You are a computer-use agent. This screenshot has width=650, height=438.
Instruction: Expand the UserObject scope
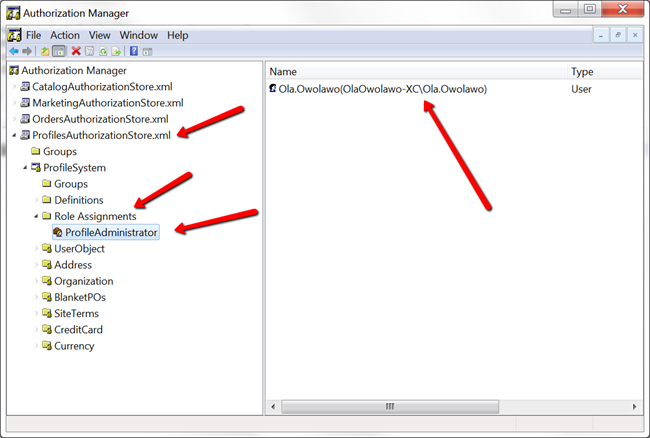point(36,248)
